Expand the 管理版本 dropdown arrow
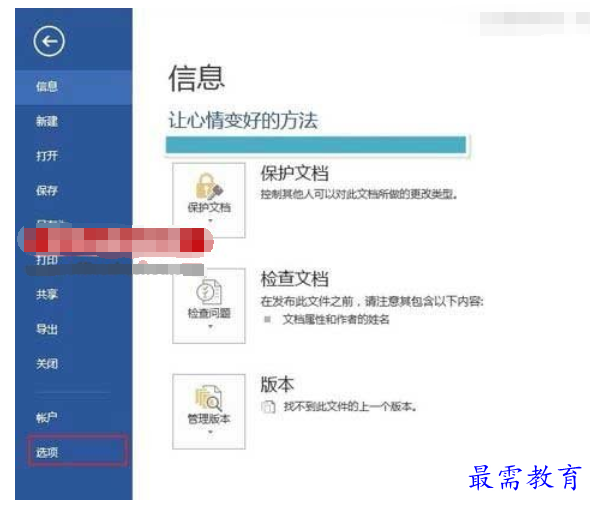This screenshot has width=590, height=509. click(210, 432)
